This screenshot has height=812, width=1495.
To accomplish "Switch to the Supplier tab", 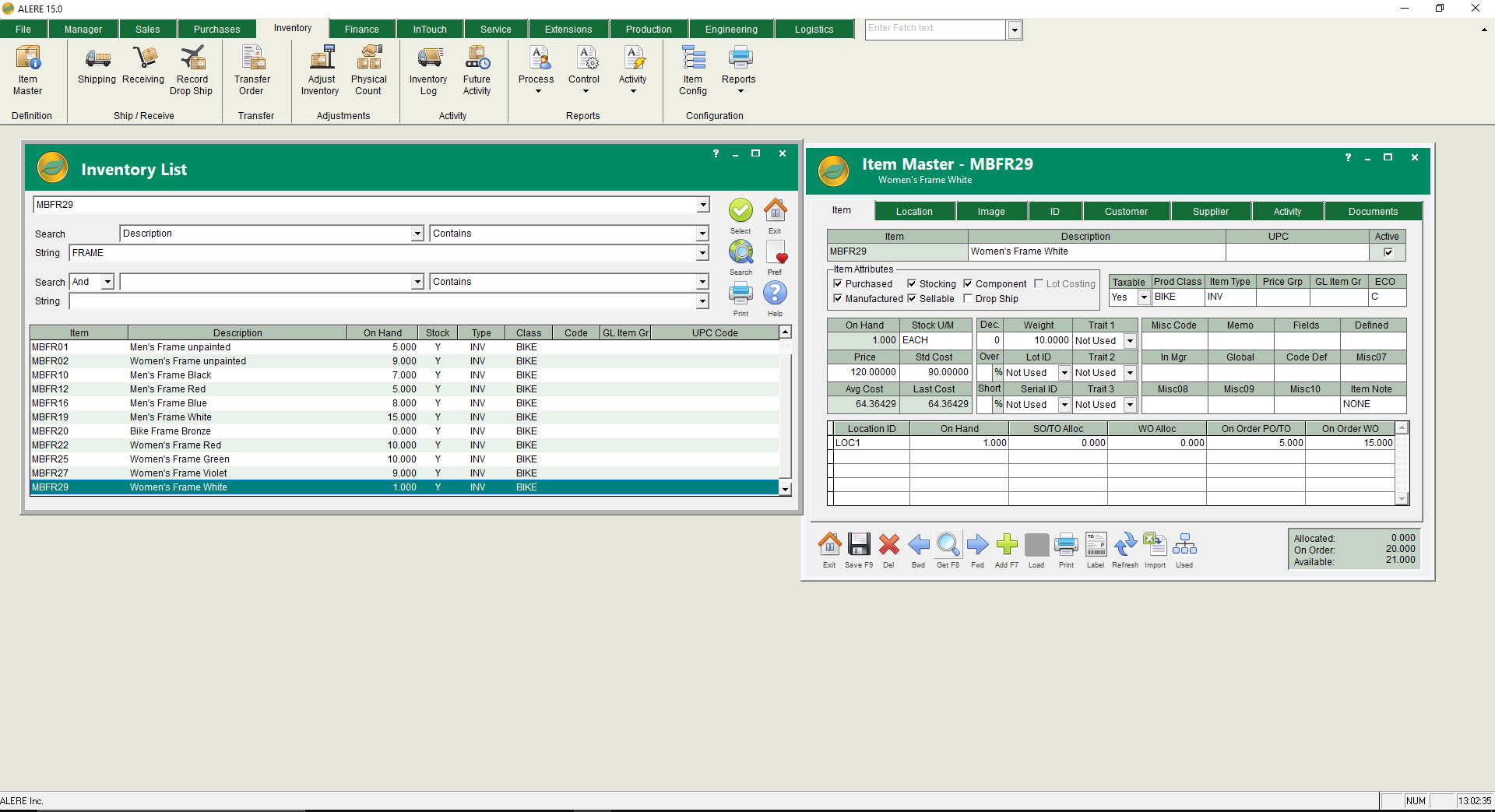I will point(1210,212).
